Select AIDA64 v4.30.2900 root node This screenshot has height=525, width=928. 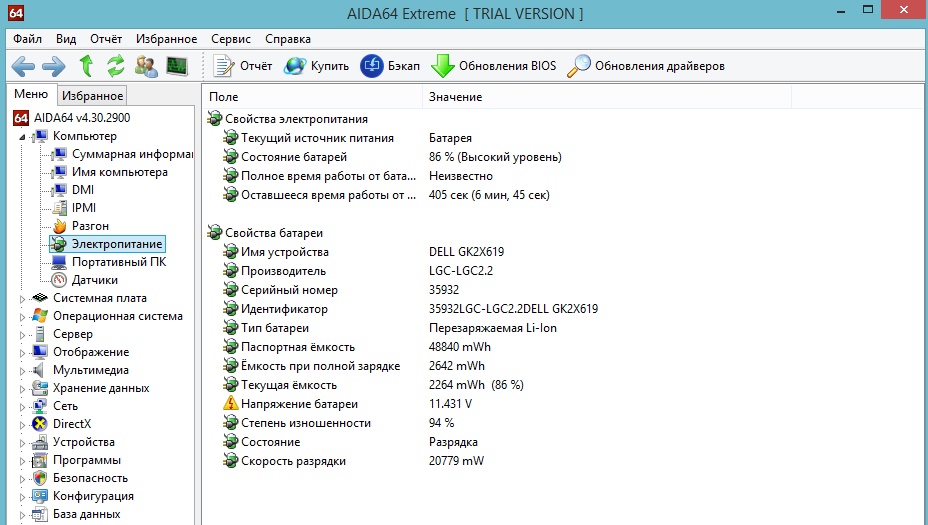(82, 118)
